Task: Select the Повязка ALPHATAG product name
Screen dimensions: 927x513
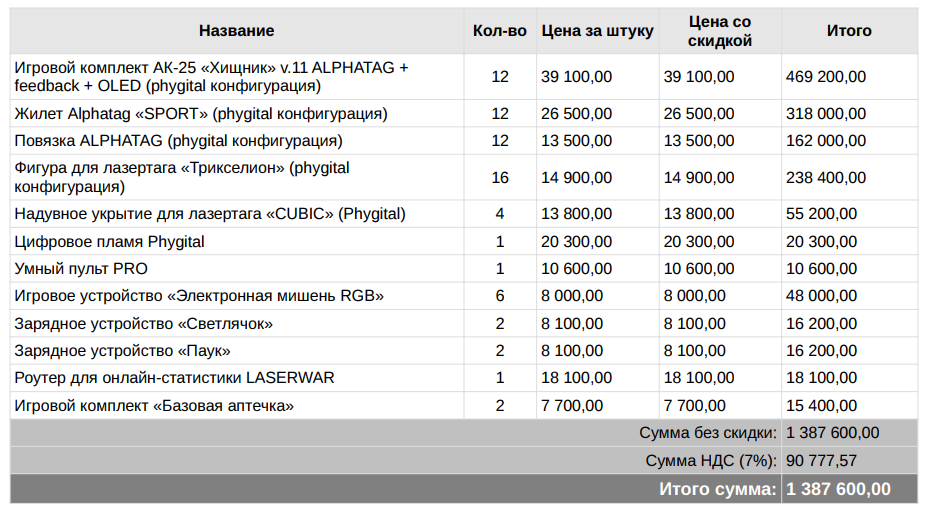Action: point(178,141)
